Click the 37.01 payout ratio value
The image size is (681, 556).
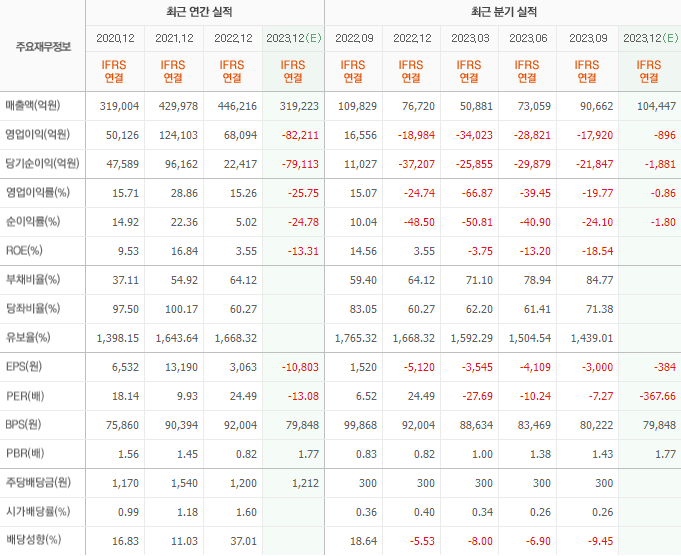243,542
